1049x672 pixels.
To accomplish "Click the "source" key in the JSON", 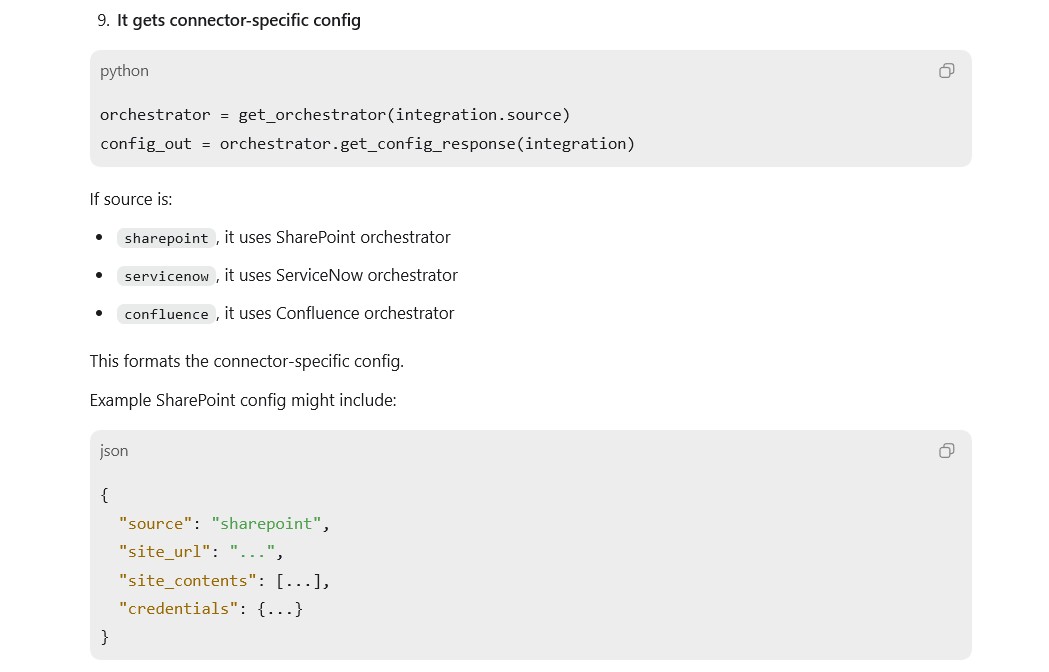I will [x=155, y=523].
